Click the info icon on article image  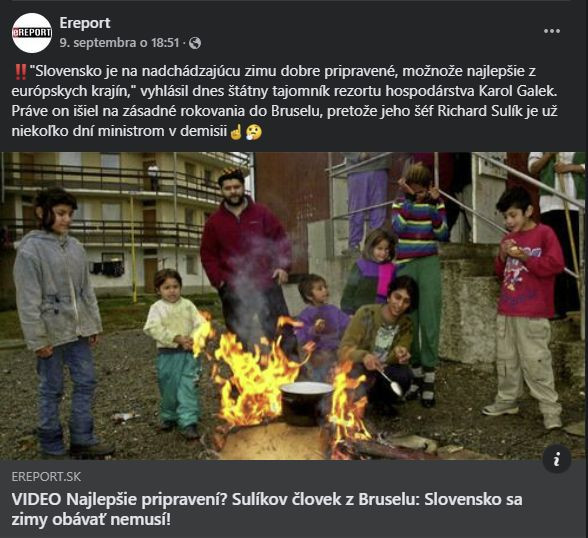(x=556, y=459)
